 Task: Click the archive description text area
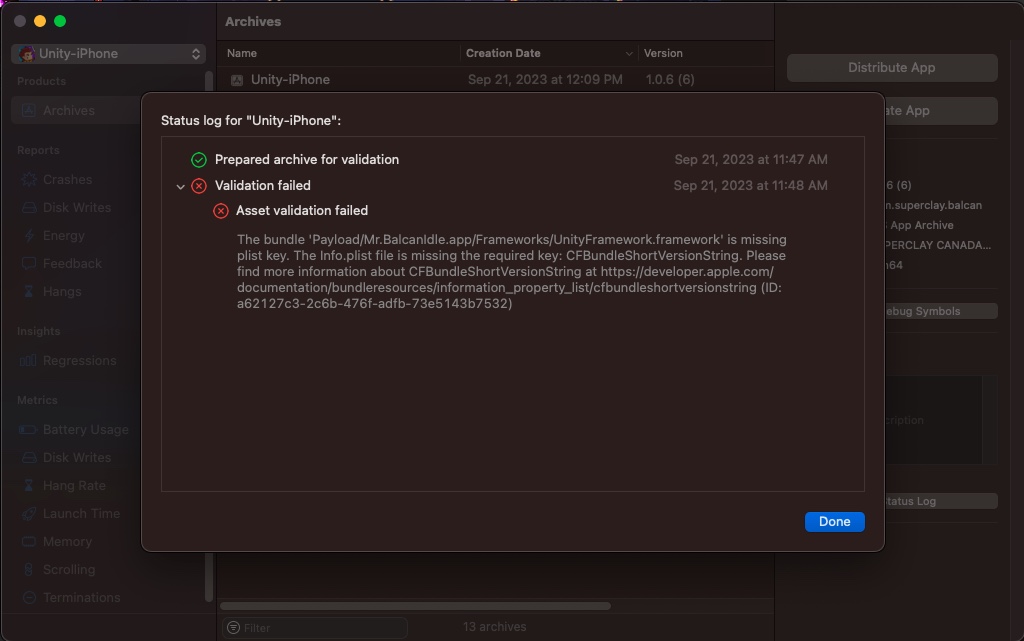coord(934,420)
